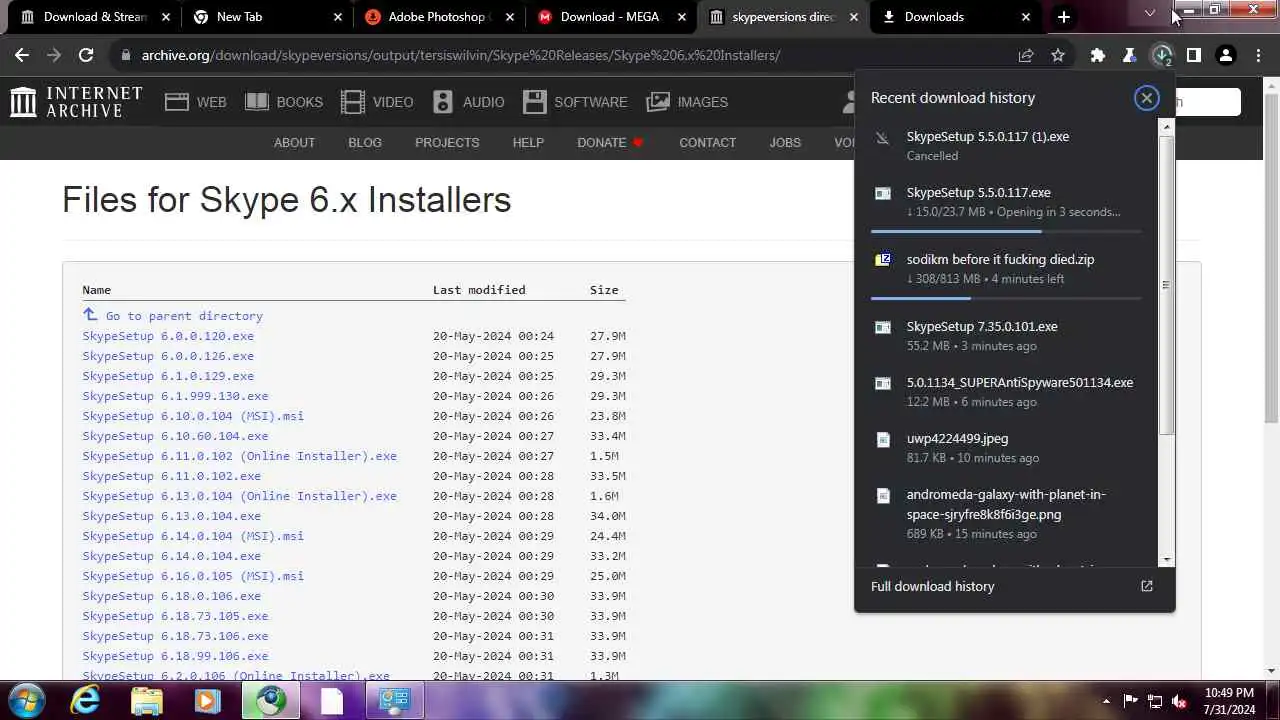The height and width of the screenshot is (720, 1280).
Task: Open the Chrome three-dot menu
Action: pos(1258,56)
